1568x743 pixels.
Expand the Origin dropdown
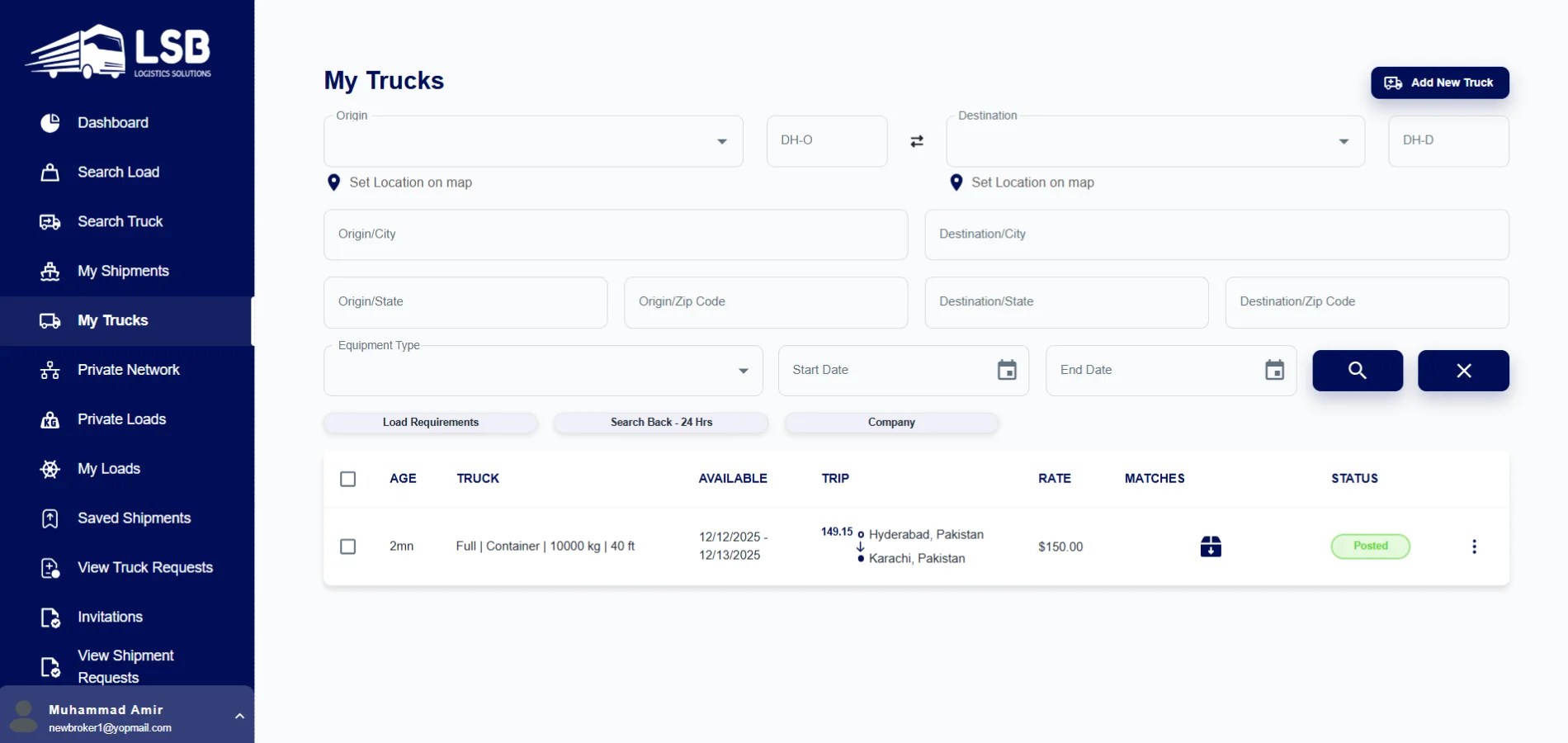tap(721, 142)
